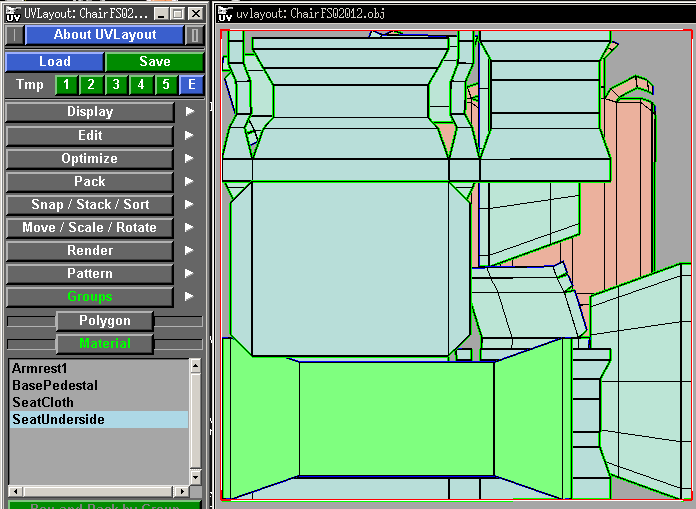Open the Pattern panel
Viewport: 696px width, 509px height.
click(x=90, y=273)
